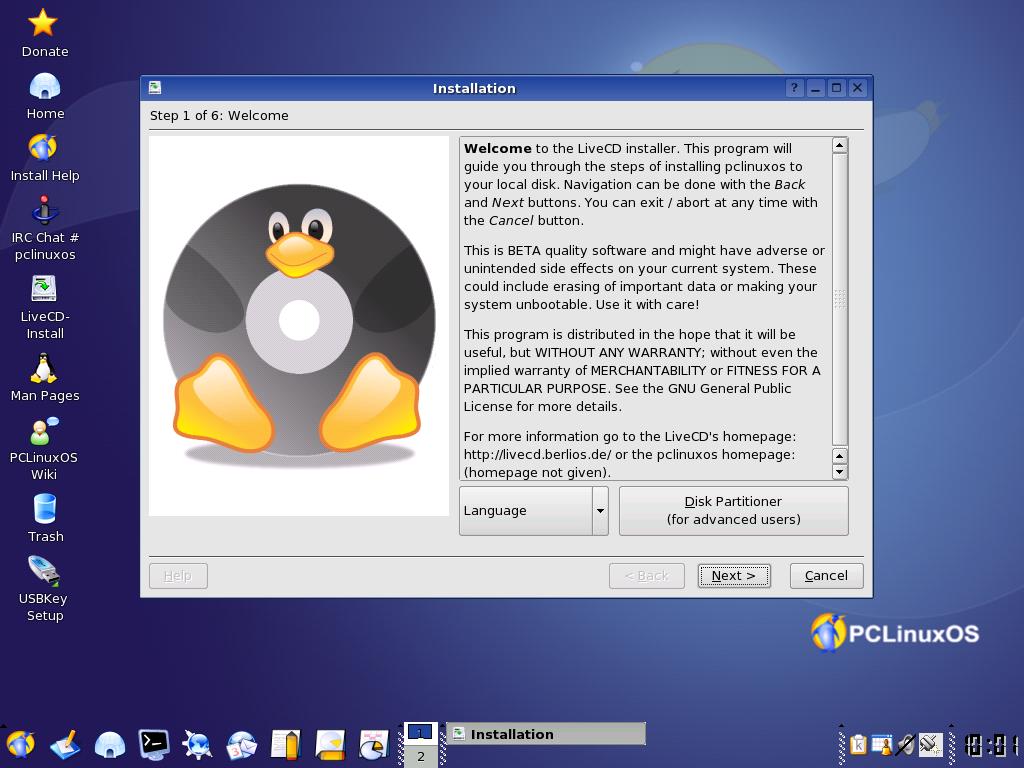Click the text scrollbar top up arrow
Image resolution: width=1024 pixels, height=768 pixels.
pyautogui.click(x=840, y=145)
